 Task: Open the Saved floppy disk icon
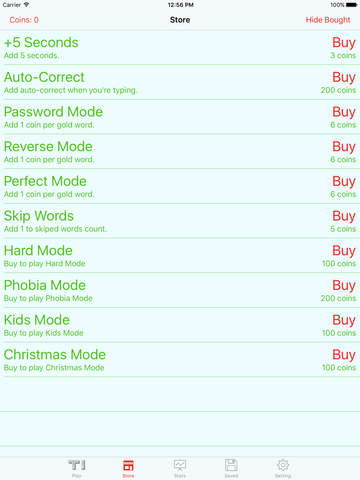(231, 465)
